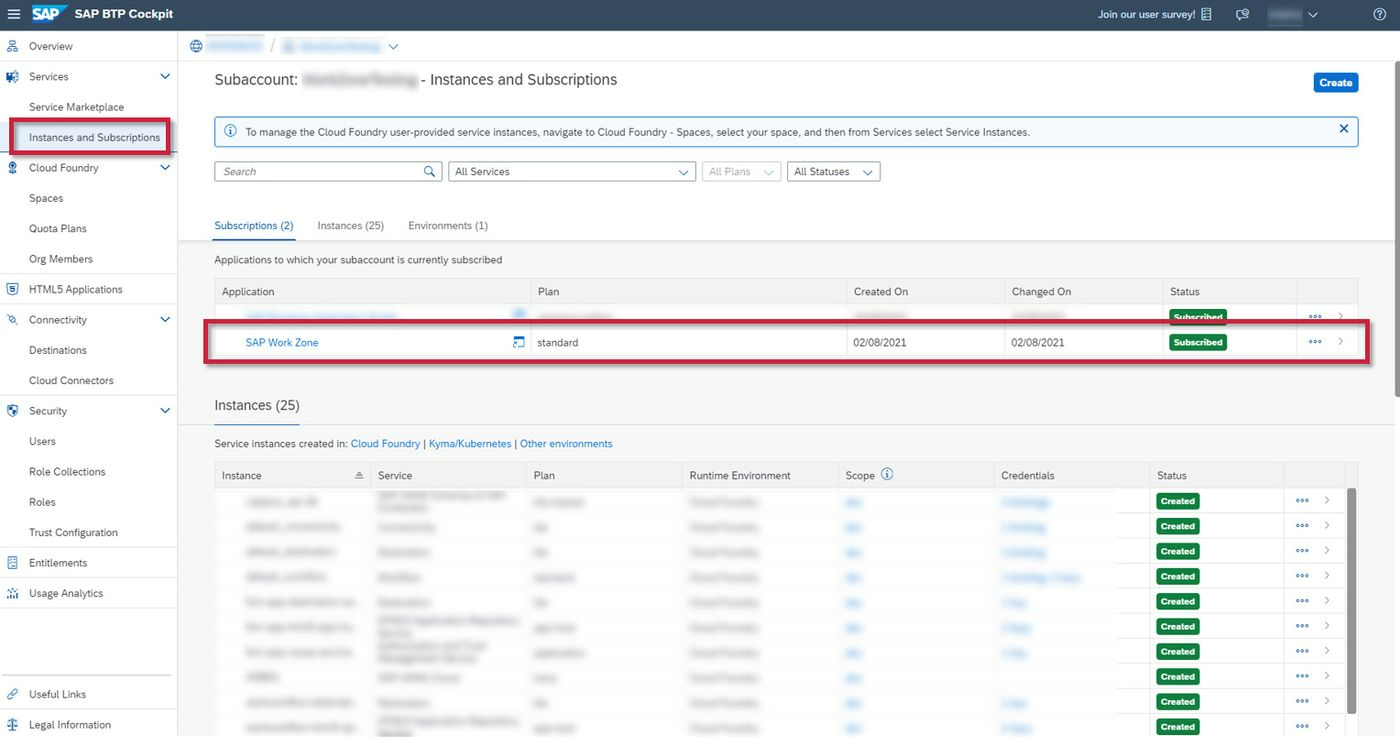This screenshot has height=737, width=1400.
Task: Switch to the Instances (25) tab
Action: click(x=351, y=226)
